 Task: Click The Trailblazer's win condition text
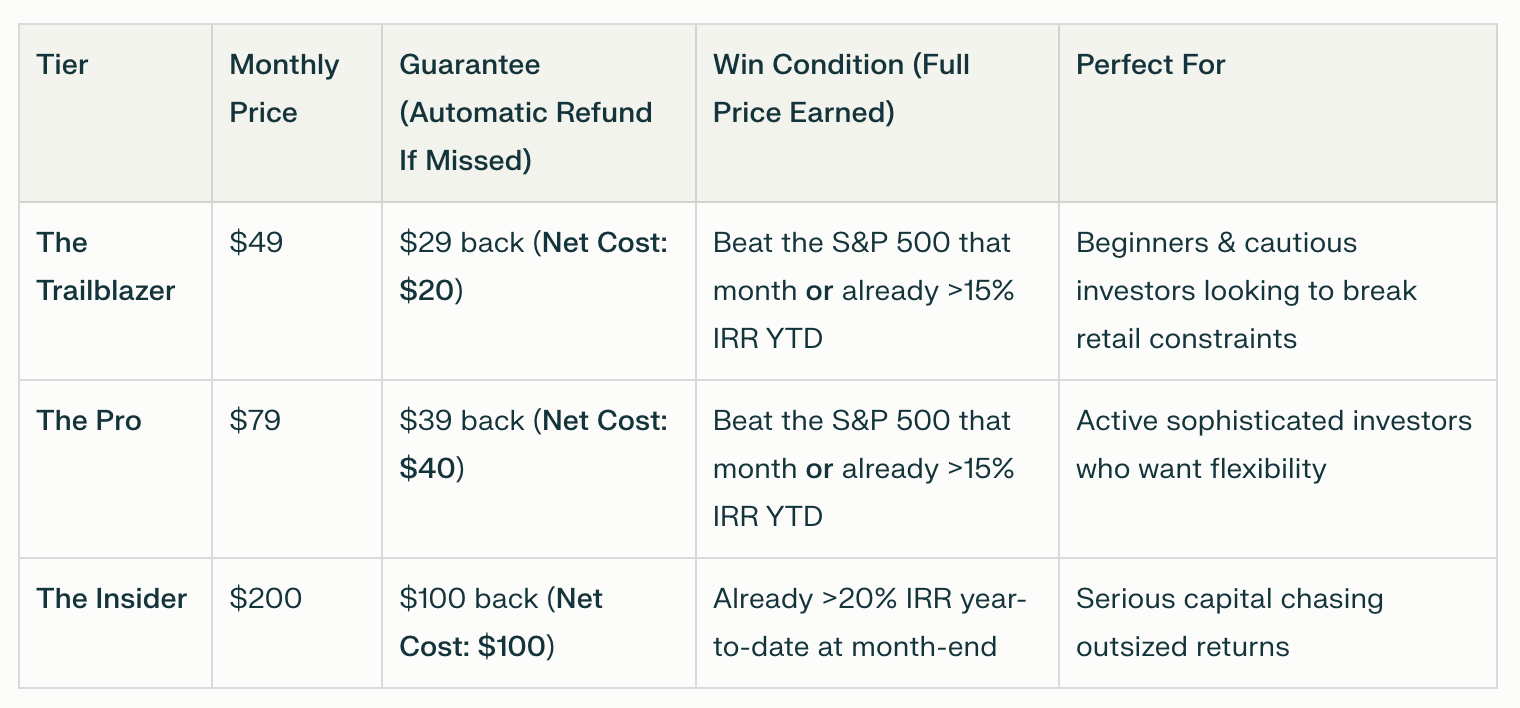point(863,291)
